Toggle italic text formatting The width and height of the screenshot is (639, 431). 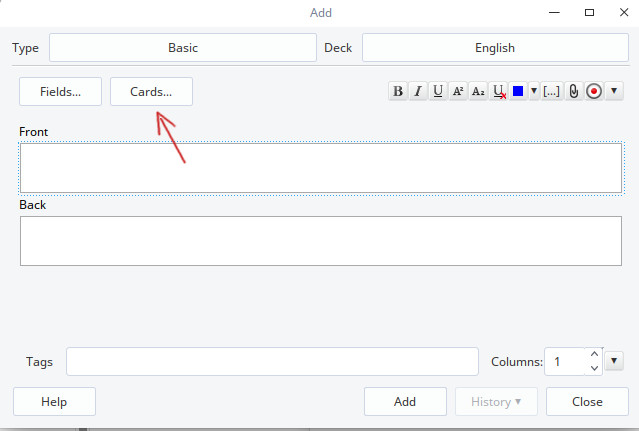click(418, 91)
